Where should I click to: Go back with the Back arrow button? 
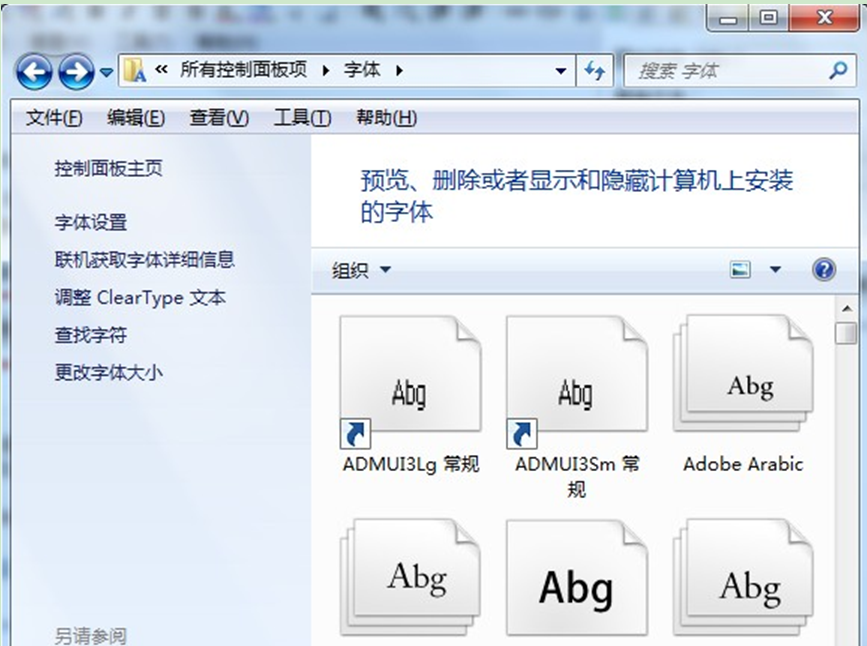(x=34, y=72)
